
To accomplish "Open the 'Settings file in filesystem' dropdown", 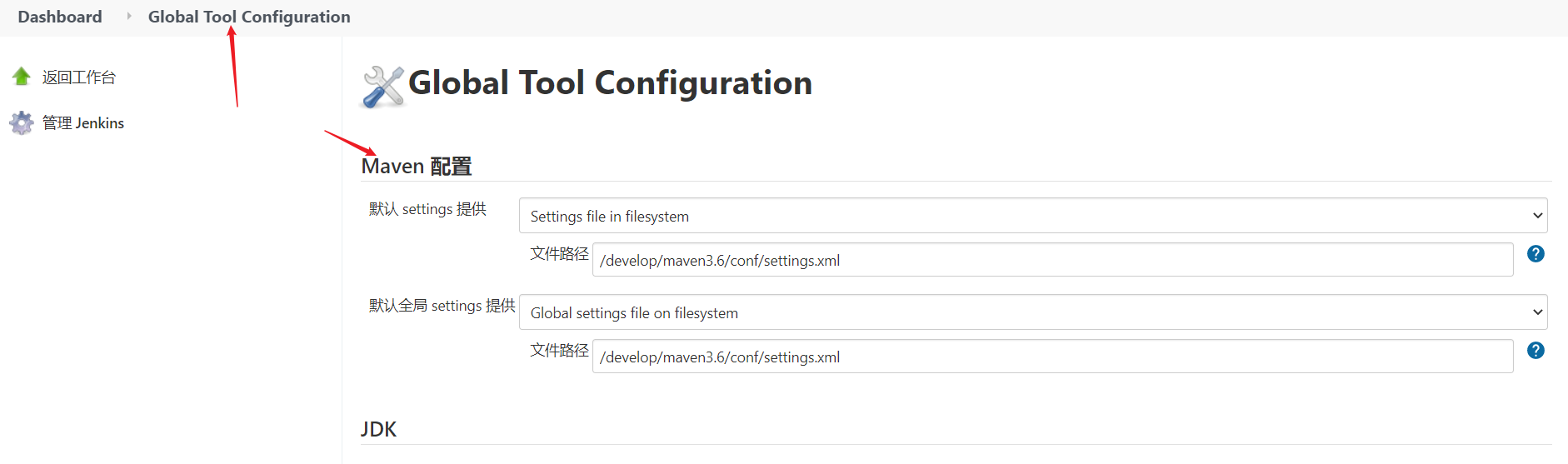I will (x=1032, y=216).
